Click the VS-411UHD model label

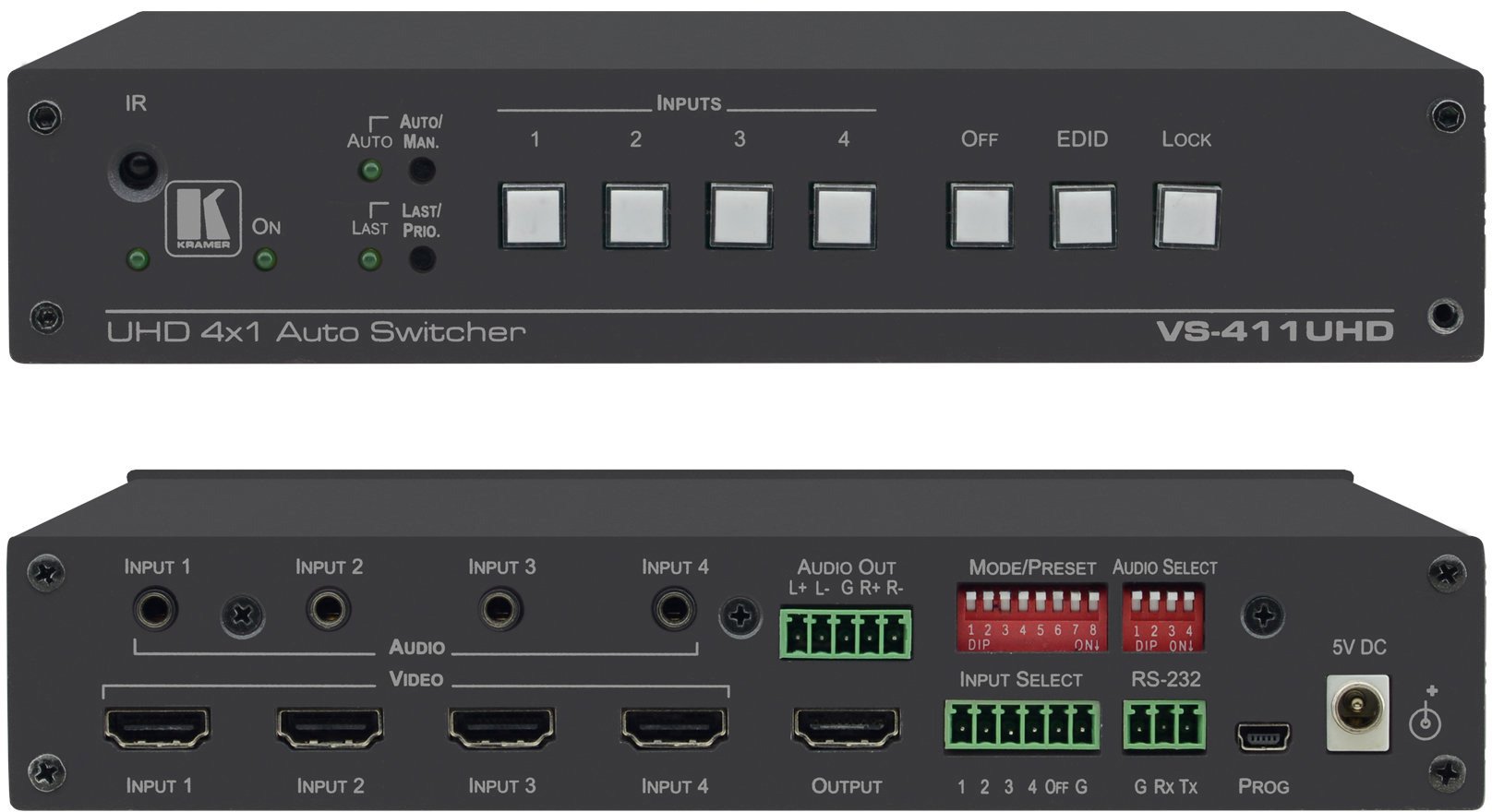coord(1275,331)
